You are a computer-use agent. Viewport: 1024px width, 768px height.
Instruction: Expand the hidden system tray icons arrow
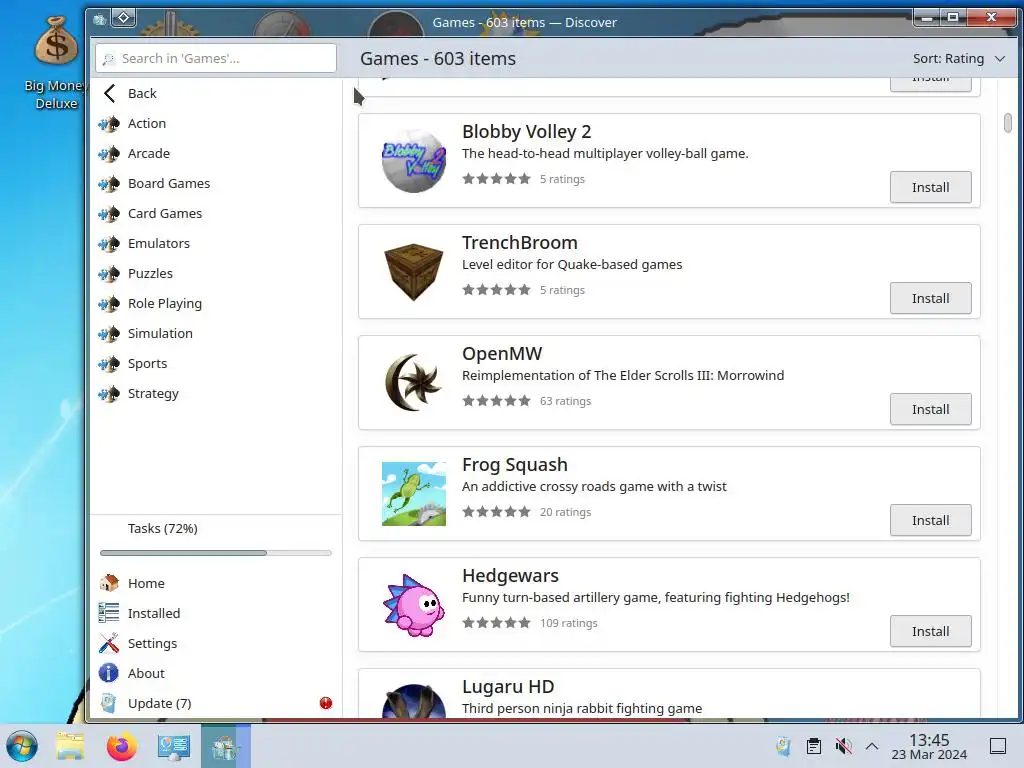[x=872, y=746]
